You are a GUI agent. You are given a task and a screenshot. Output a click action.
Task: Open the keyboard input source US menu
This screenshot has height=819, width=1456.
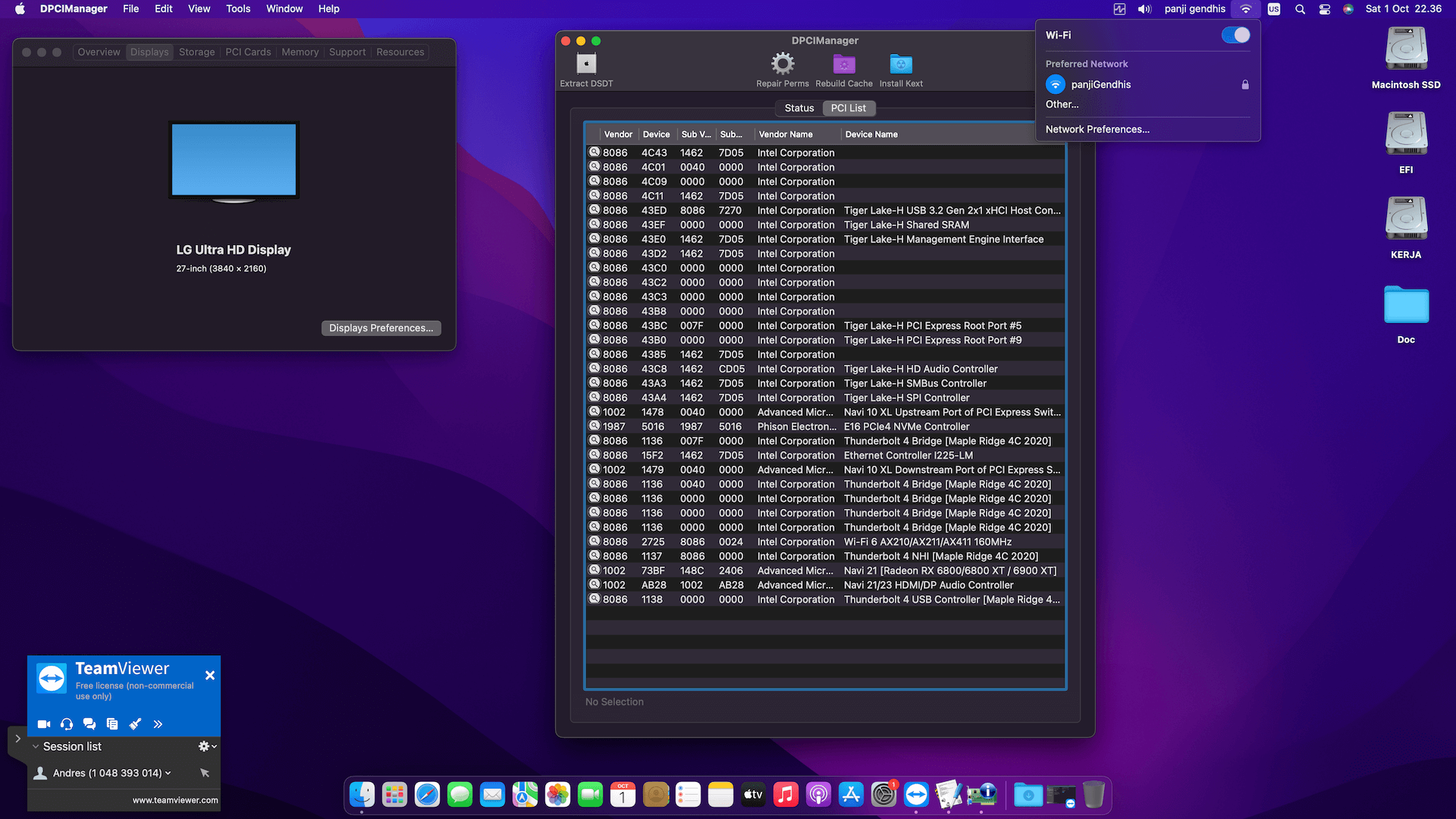[1274, 9]
